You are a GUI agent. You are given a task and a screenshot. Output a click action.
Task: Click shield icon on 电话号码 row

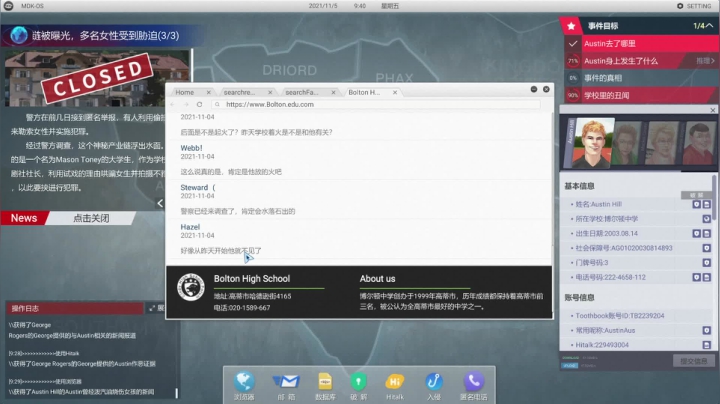click(x=697, y=277)
